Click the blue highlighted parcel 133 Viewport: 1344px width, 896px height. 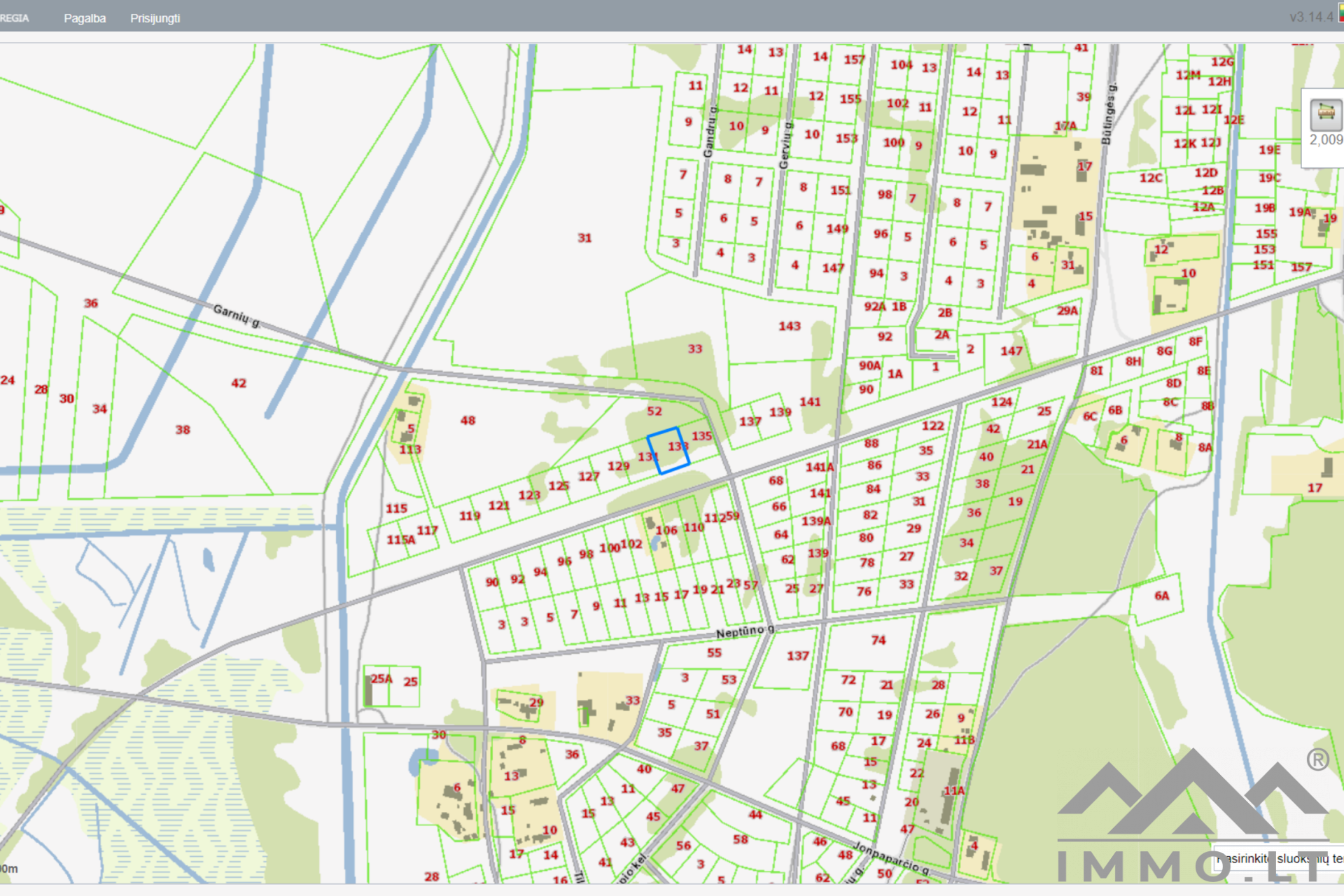[x=668, y=451]
